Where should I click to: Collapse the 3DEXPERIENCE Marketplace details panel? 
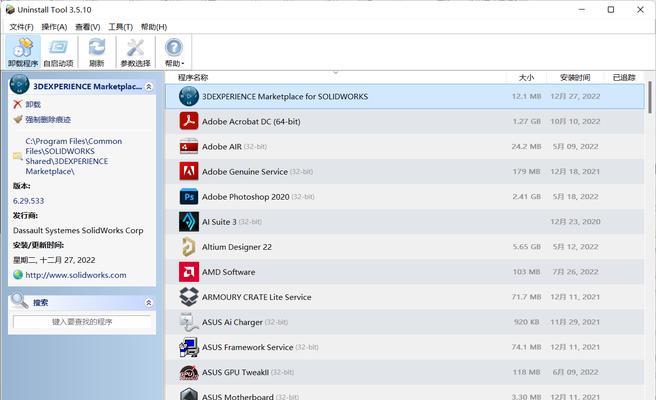tap(149, 87)
